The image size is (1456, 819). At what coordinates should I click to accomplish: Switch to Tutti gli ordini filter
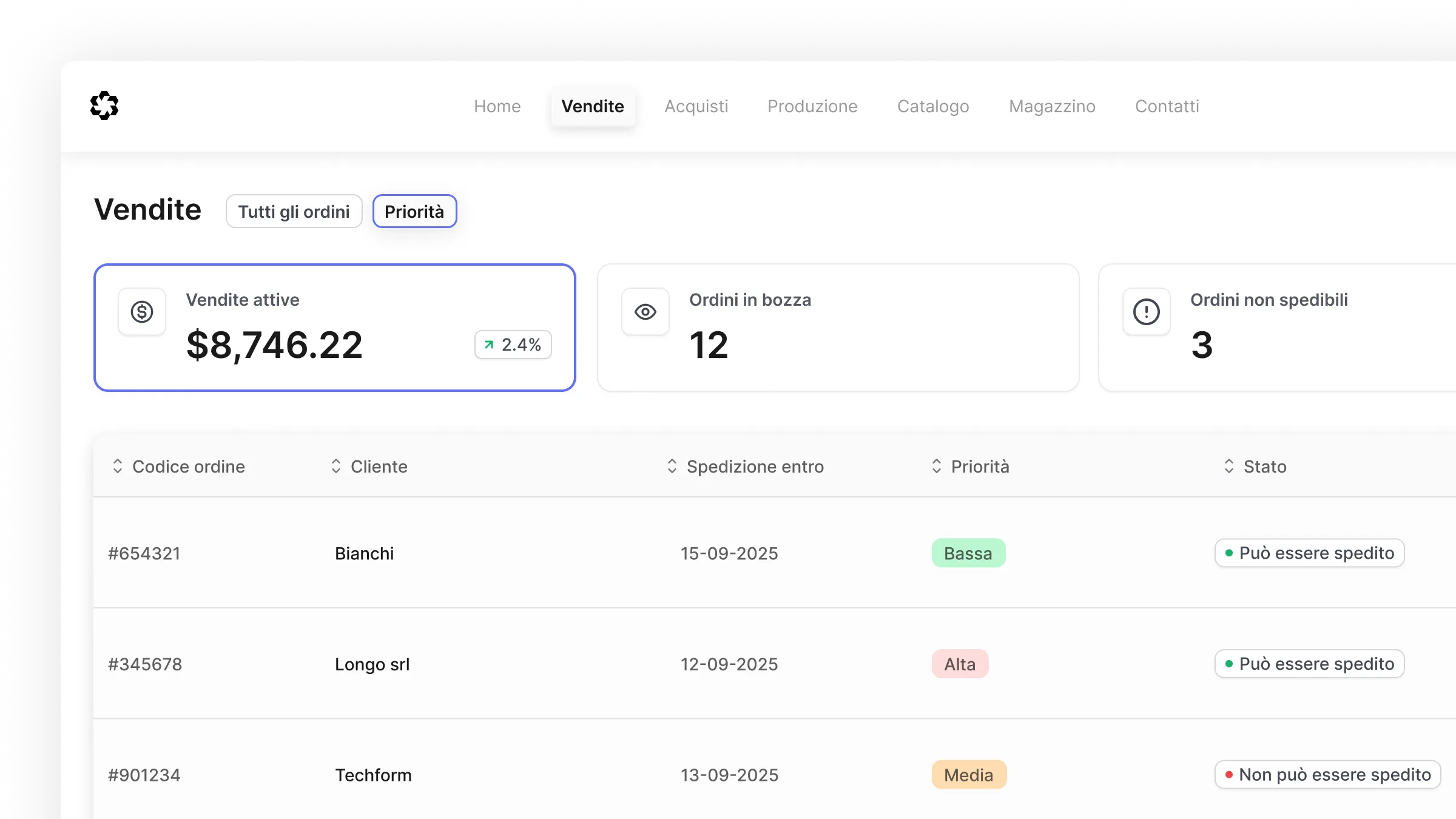click(294, 211)
